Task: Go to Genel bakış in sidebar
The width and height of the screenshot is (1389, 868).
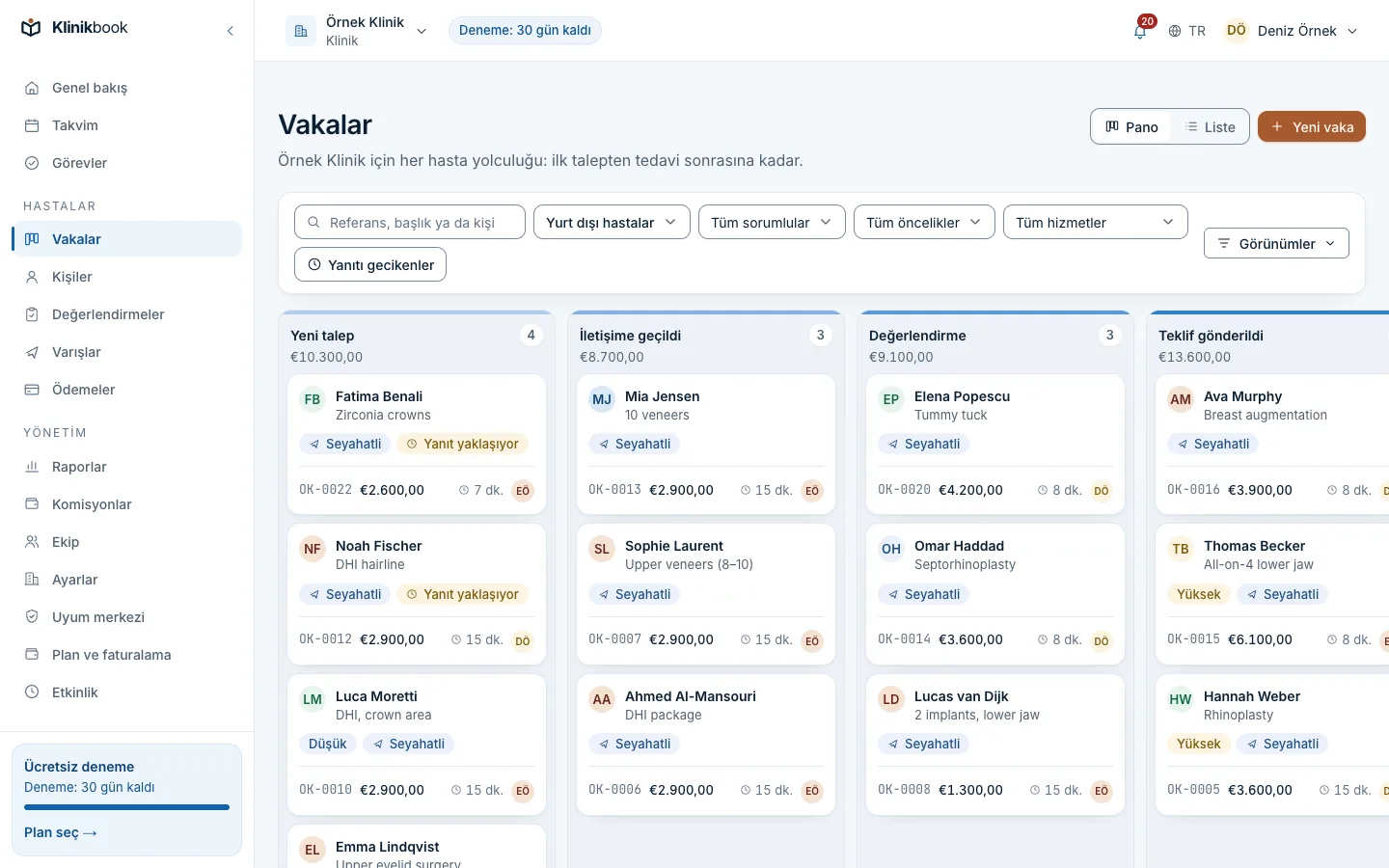Action: click(x=126, y=88)
